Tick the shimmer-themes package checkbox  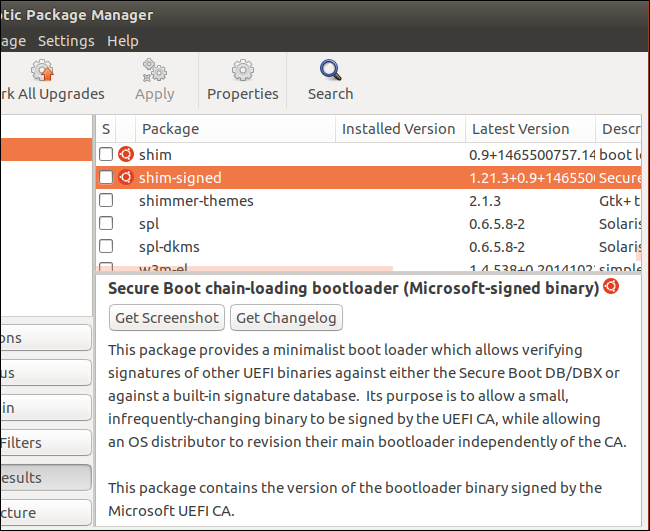pos(106,200)
